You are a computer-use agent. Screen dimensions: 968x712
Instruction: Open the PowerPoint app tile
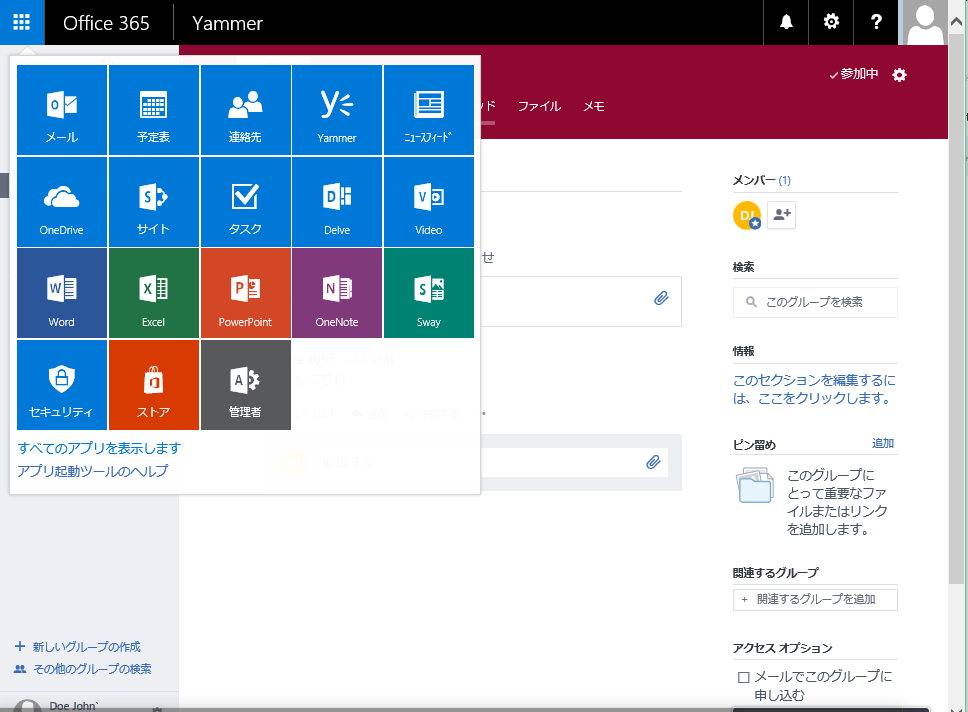[x=246, y=293]
